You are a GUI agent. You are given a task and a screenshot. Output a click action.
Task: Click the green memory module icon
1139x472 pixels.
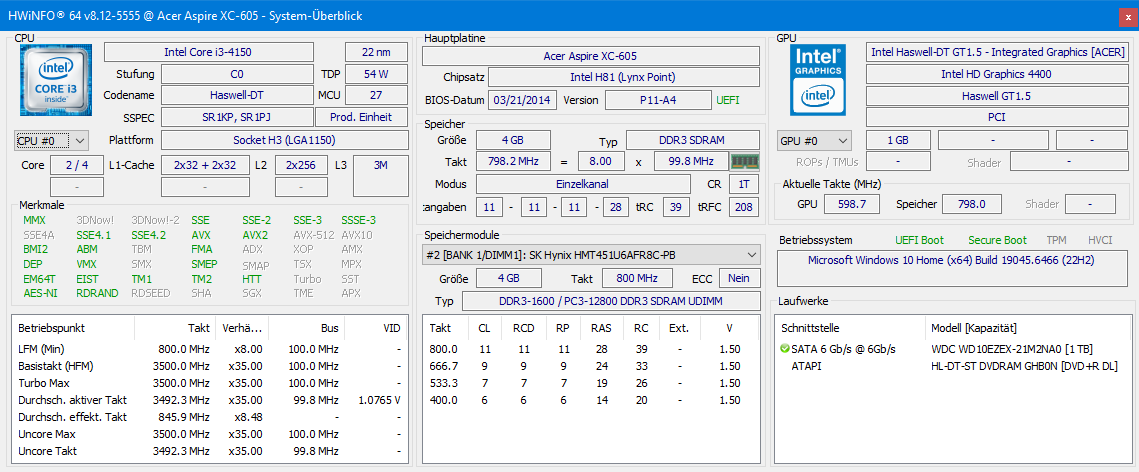(x=744, y=161)
